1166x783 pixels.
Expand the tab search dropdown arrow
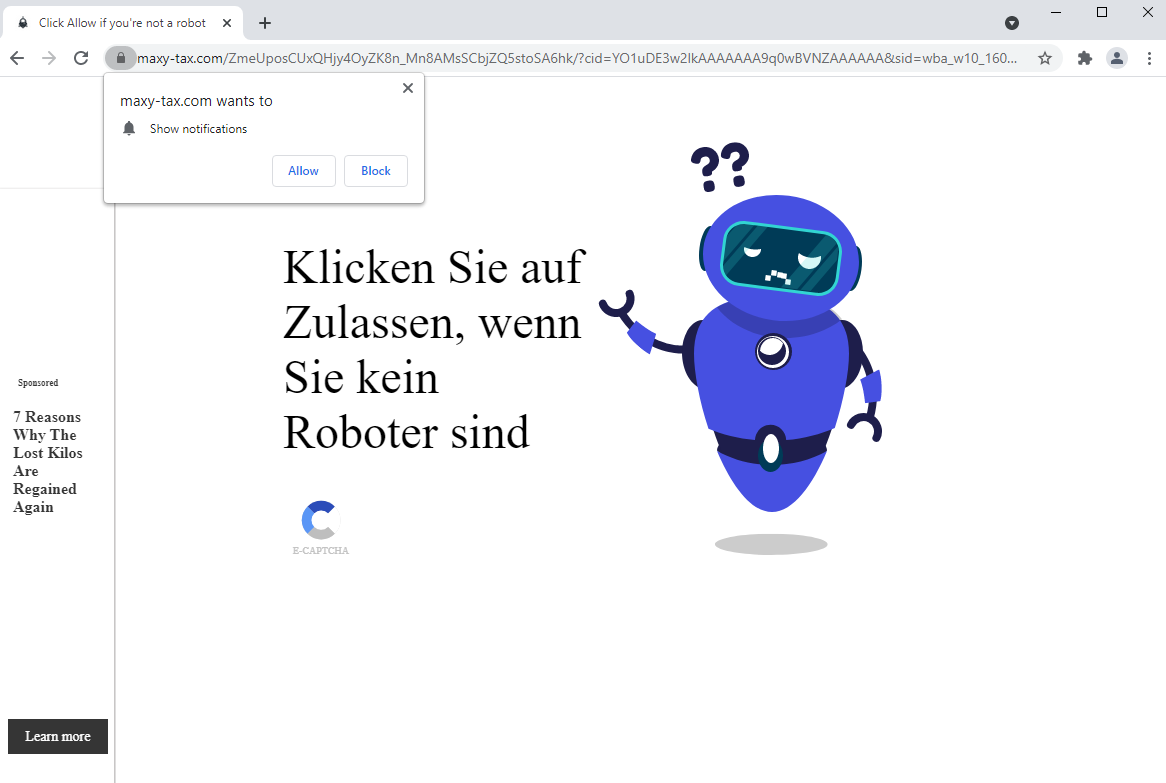(1012, 23)
